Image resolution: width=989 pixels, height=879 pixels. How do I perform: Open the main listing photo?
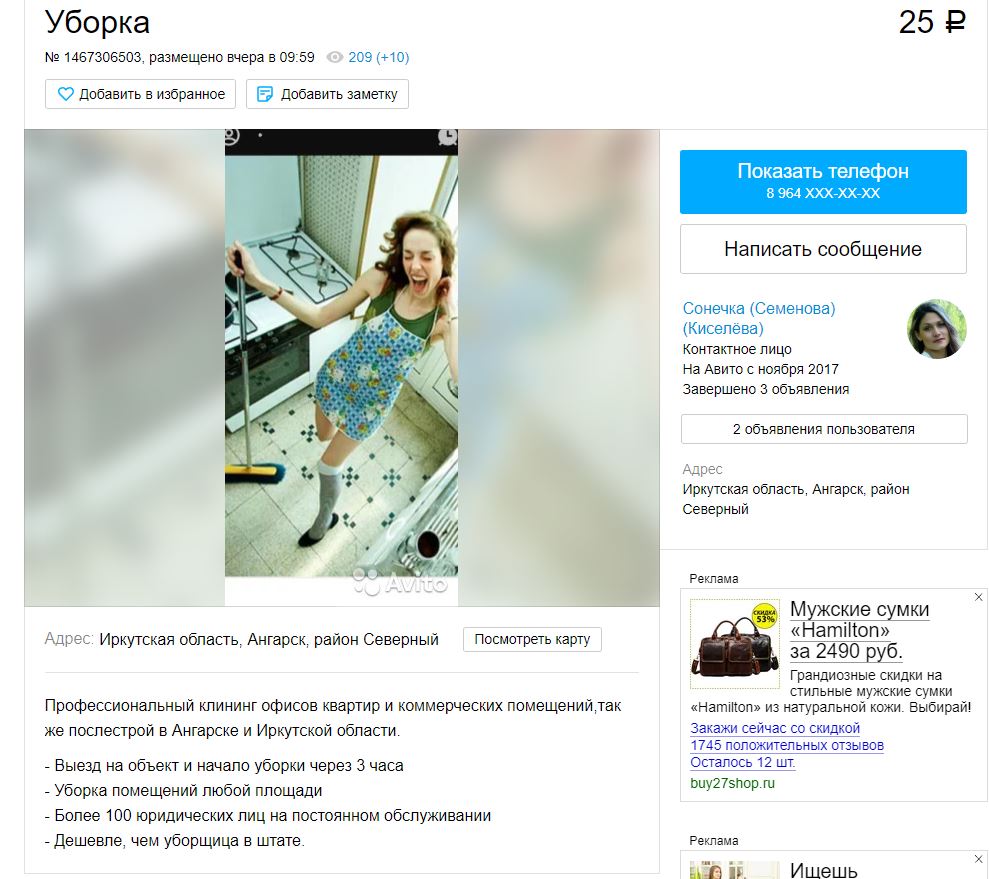341,368
